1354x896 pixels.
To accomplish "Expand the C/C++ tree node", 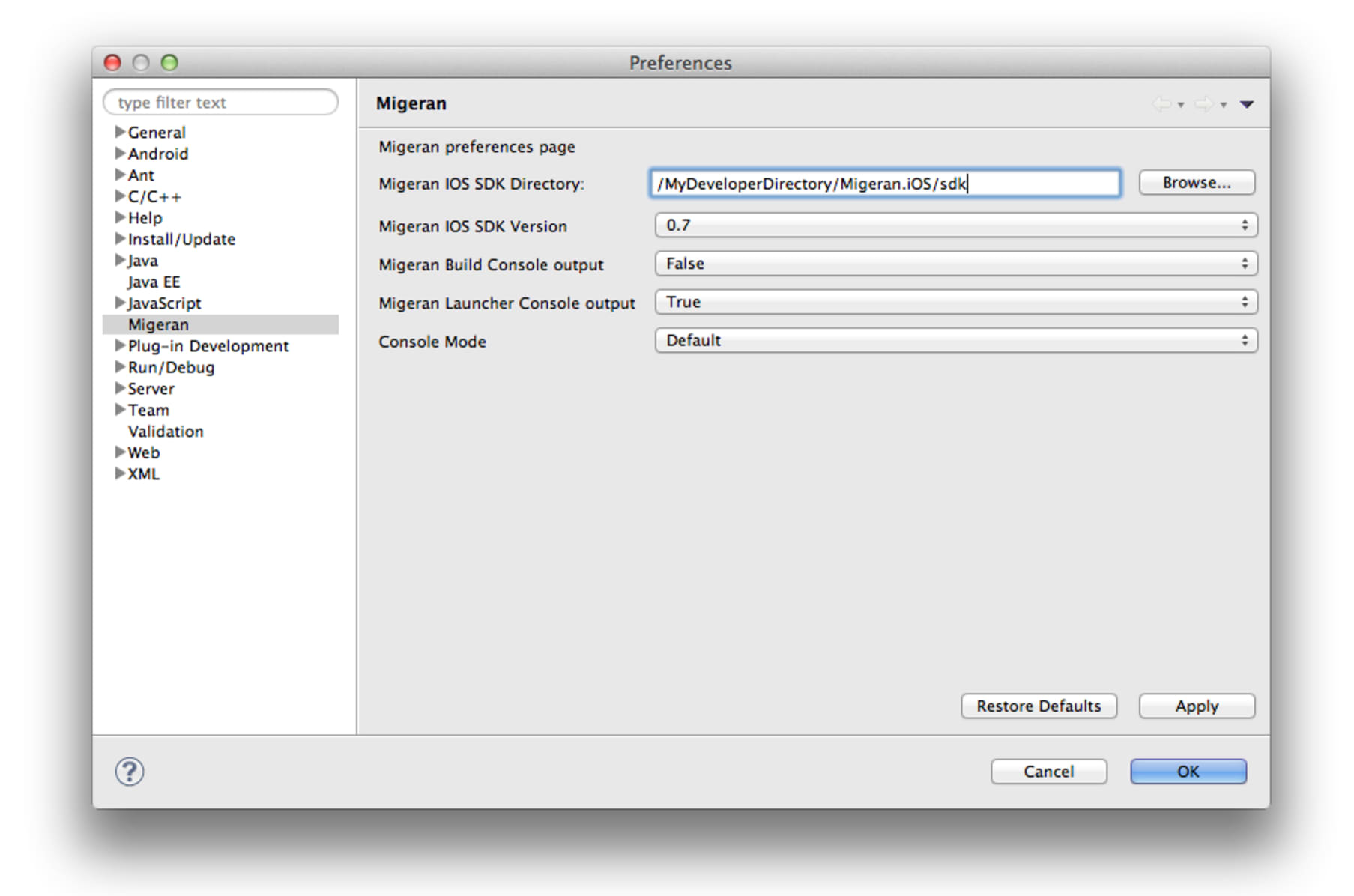I will coord(119,196).
